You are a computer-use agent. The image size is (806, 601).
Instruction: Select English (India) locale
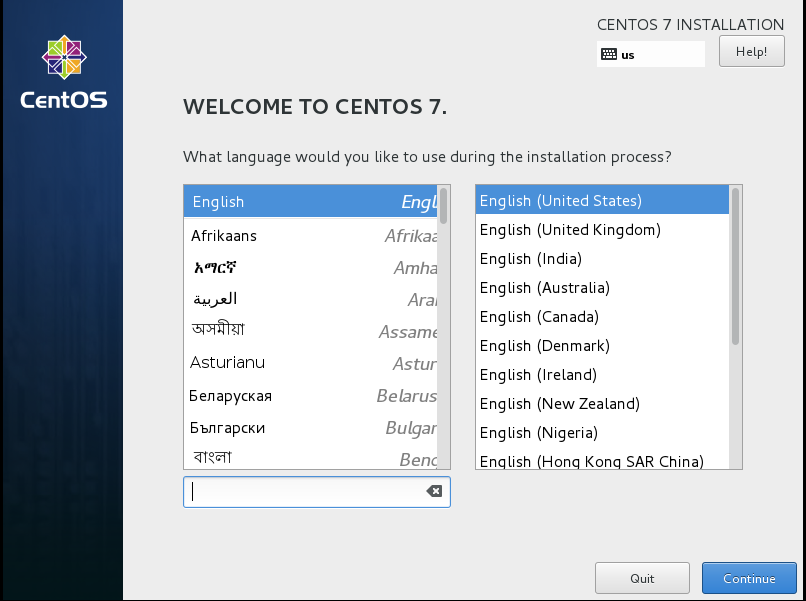(600, 259)
